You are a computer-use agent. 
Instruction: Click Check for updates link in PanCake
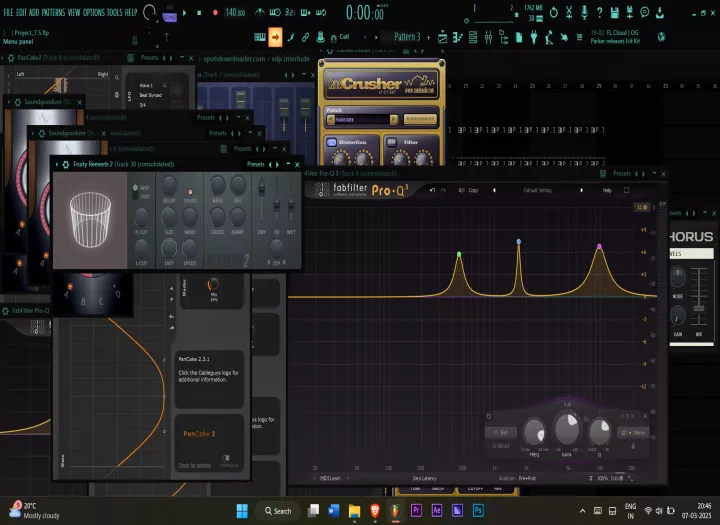click(x=195, y=465)
